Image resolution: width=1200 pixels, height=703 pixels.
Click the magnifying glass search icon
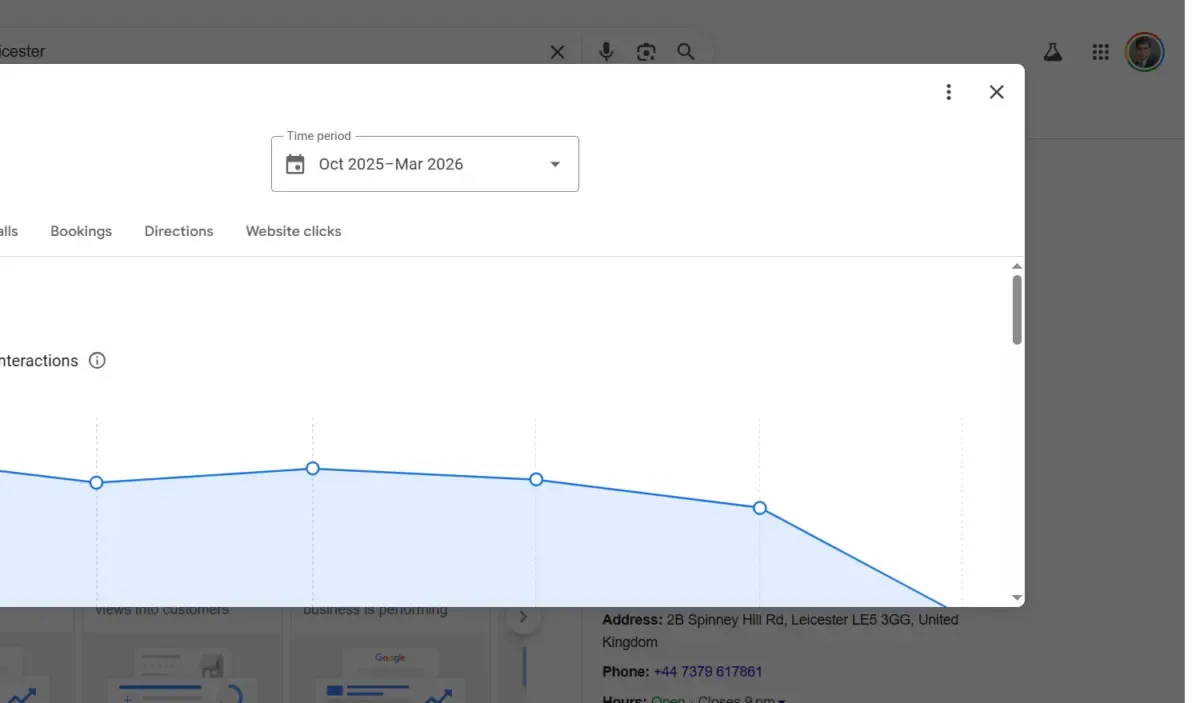click(686, 52)
